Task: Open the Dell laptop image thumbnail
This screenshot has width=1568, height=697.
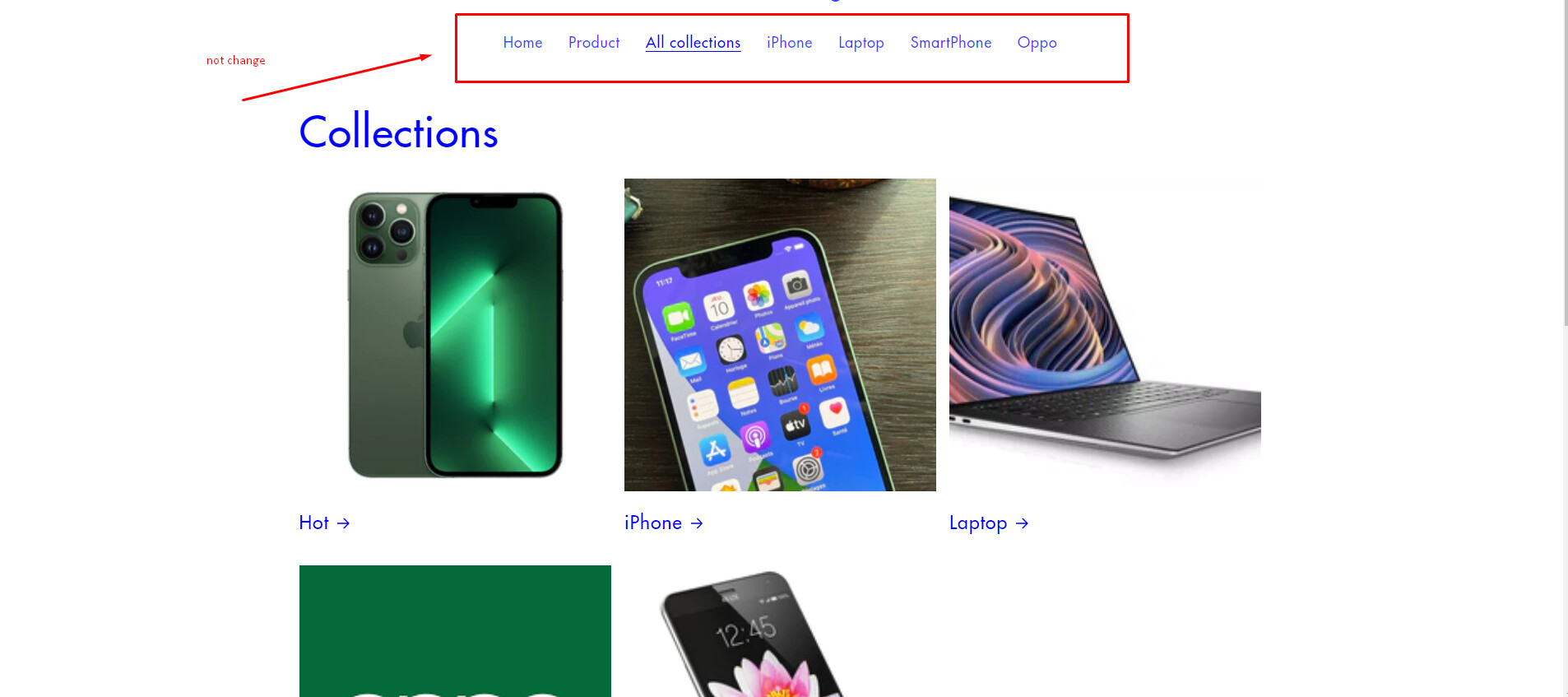Action: [1105, 335]
